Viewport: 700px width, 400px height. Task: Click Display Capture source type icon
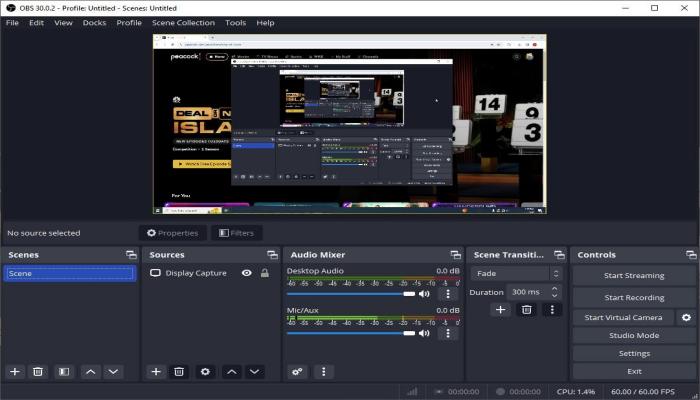pos(155,273)
